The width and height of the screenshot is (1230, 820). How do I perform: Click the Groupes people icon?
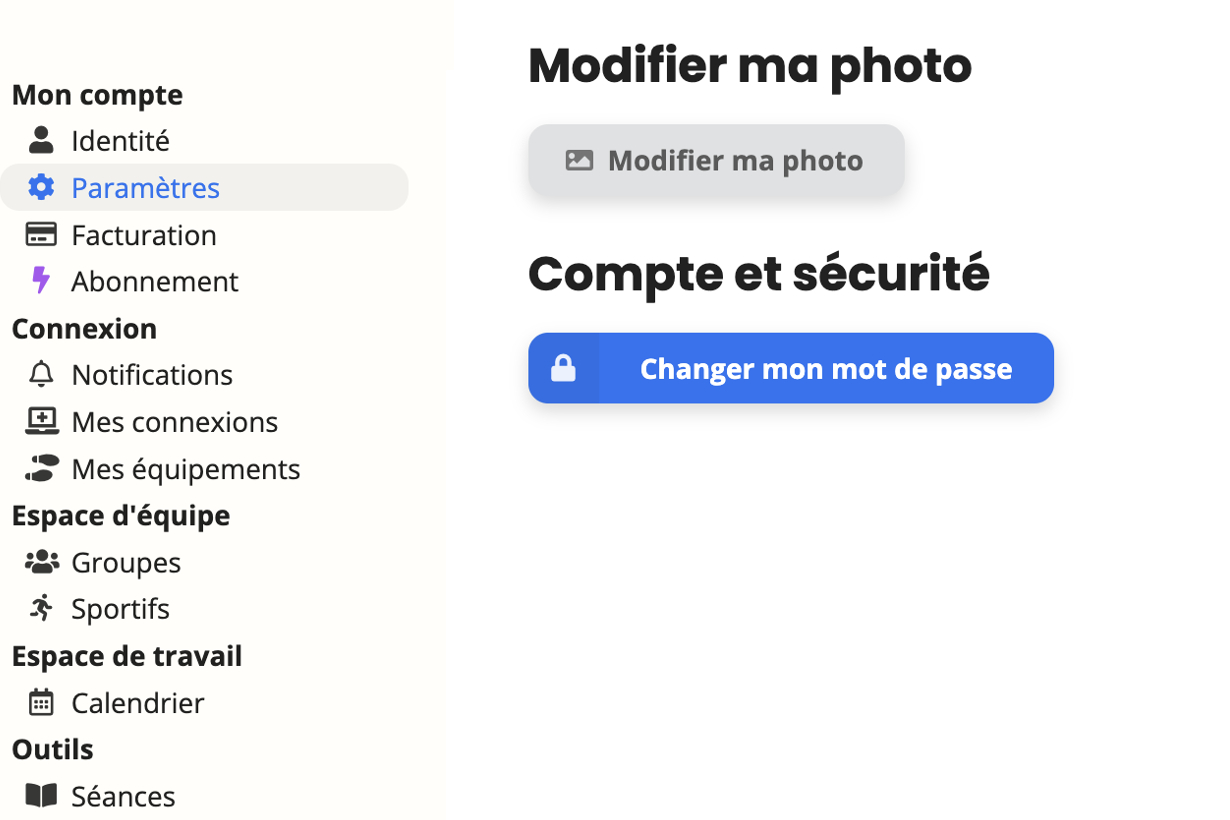tap(41, 562)
